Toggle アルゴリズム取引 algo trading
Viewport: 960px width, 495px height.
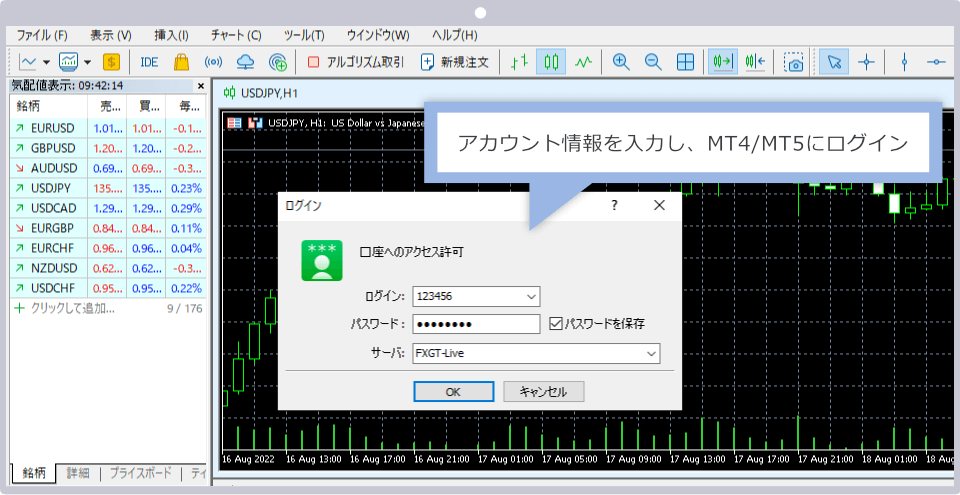tap(355, 62)
